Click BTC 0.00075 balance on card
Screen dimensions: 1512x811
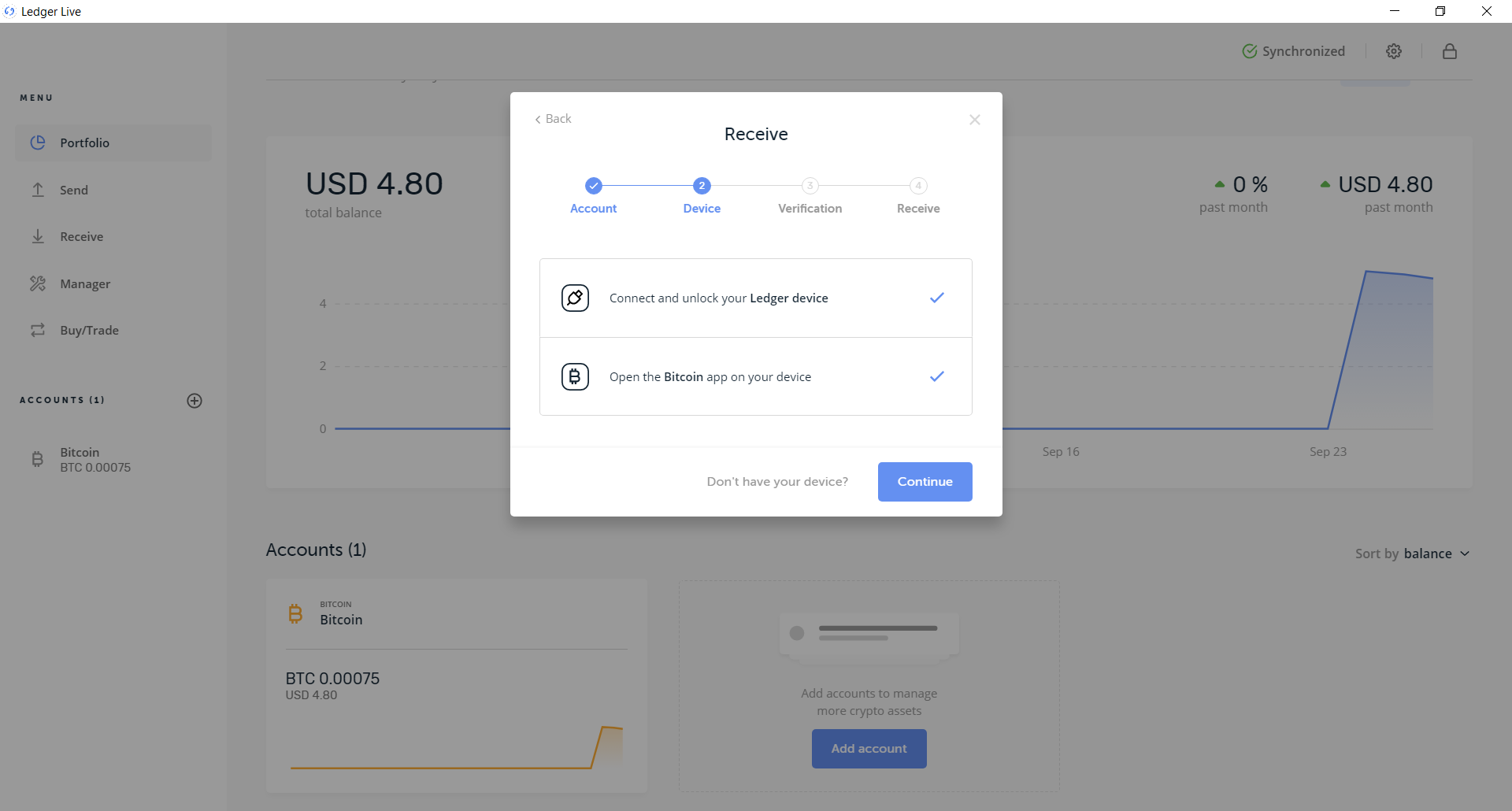332,679
